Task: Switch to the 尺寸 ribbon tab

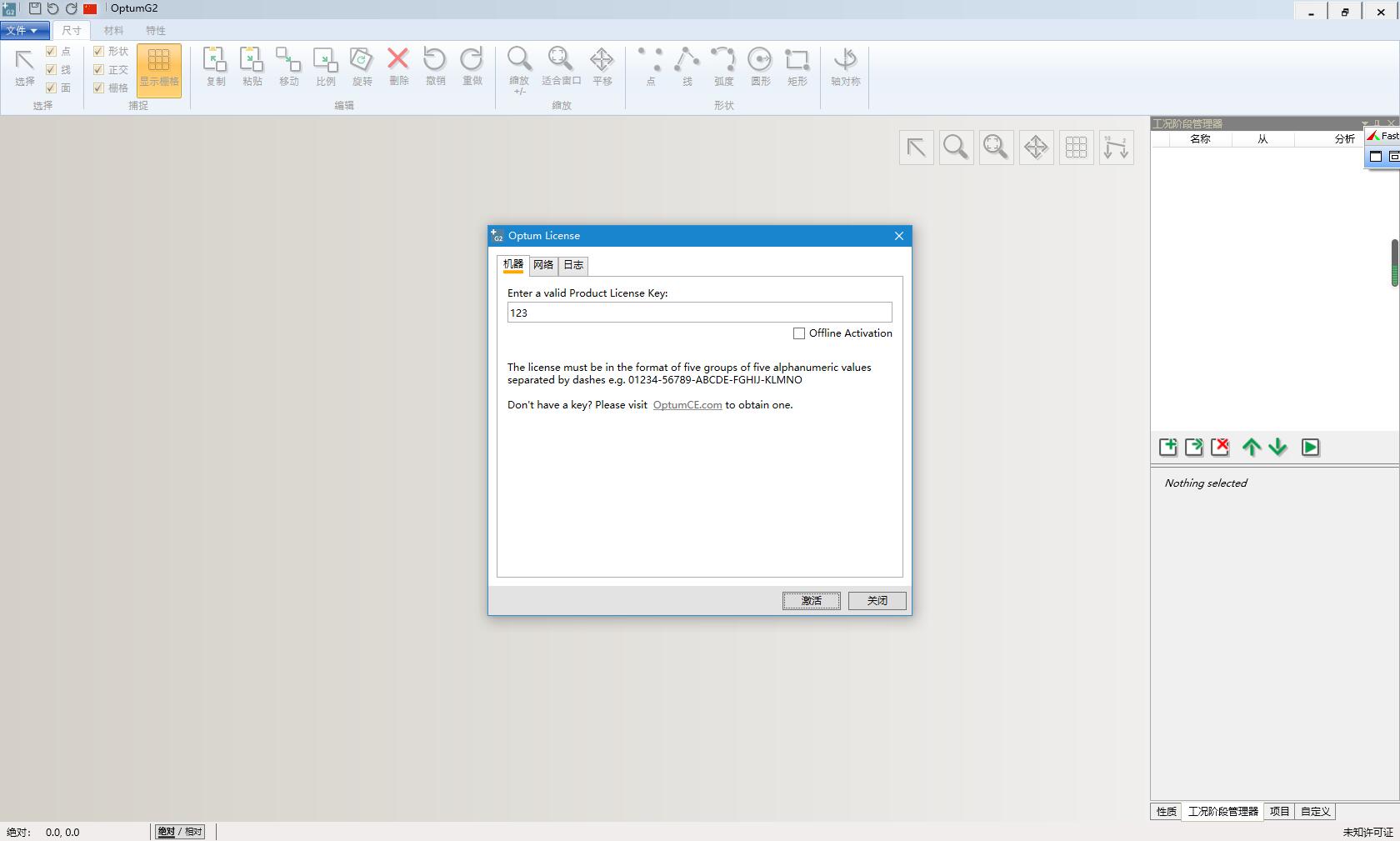Action: 72,30
